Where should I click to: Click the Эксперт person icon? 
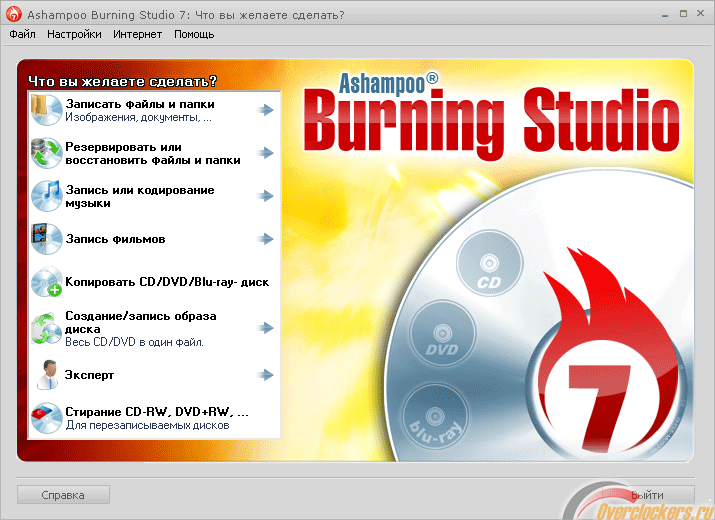tap(46, 375)
